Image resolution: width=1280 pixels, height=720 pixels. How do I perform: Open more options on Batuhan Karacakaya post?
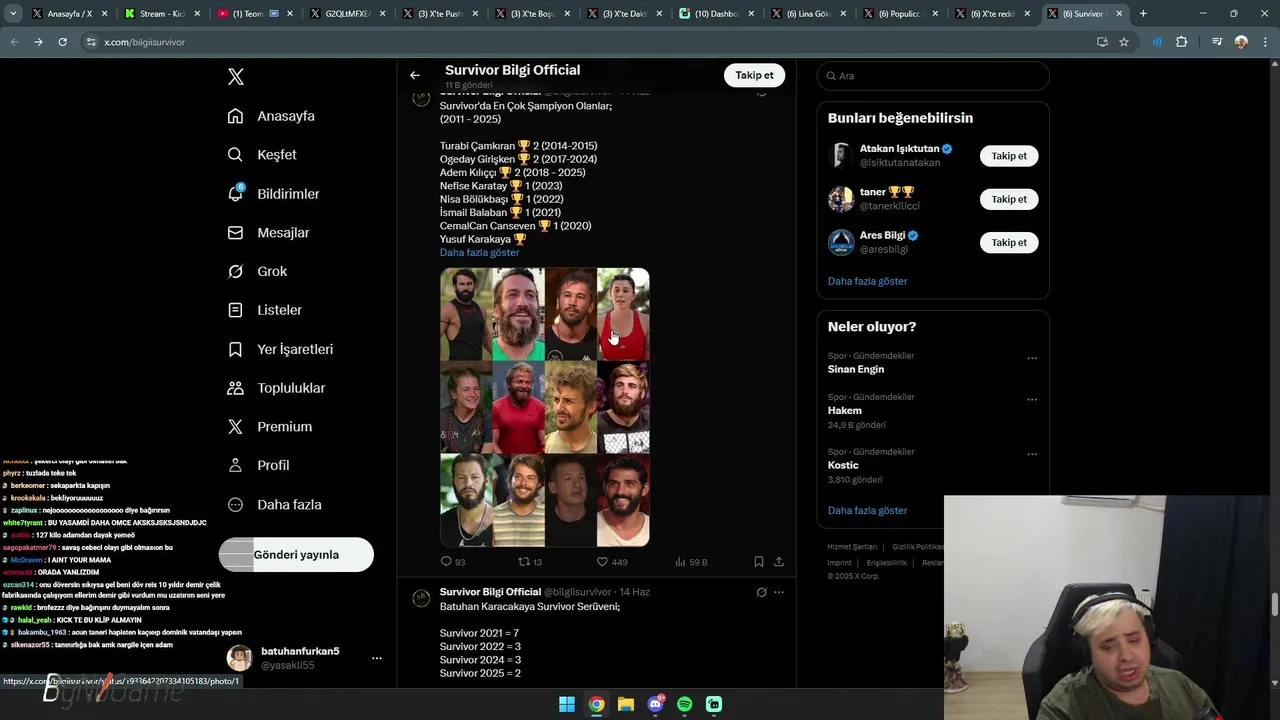pos(779,592)
